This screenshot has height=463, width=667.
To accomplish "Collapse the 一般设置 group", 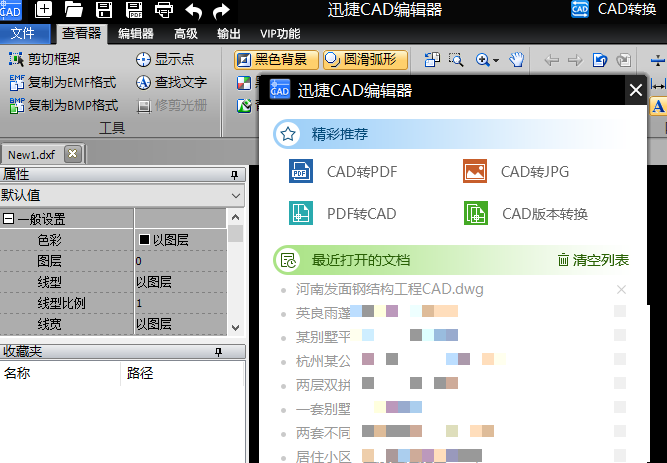I will pos(8,219).
